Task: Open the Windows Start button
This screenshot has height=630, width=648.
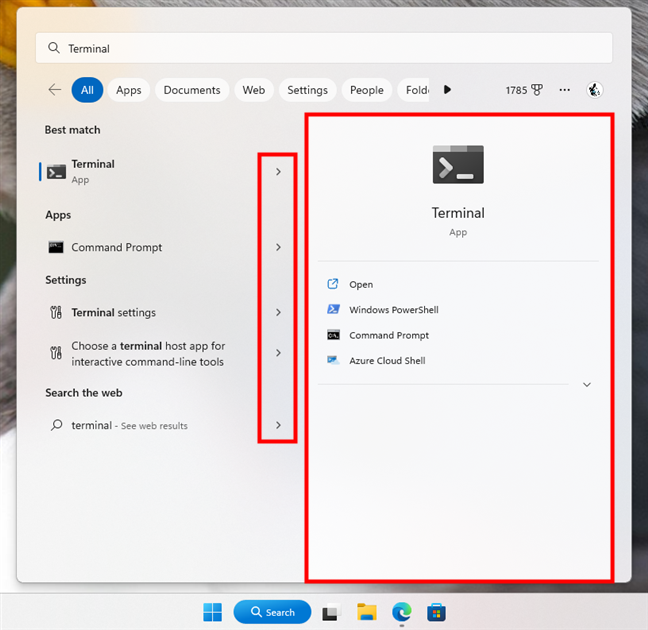Action: pos(212,612)
